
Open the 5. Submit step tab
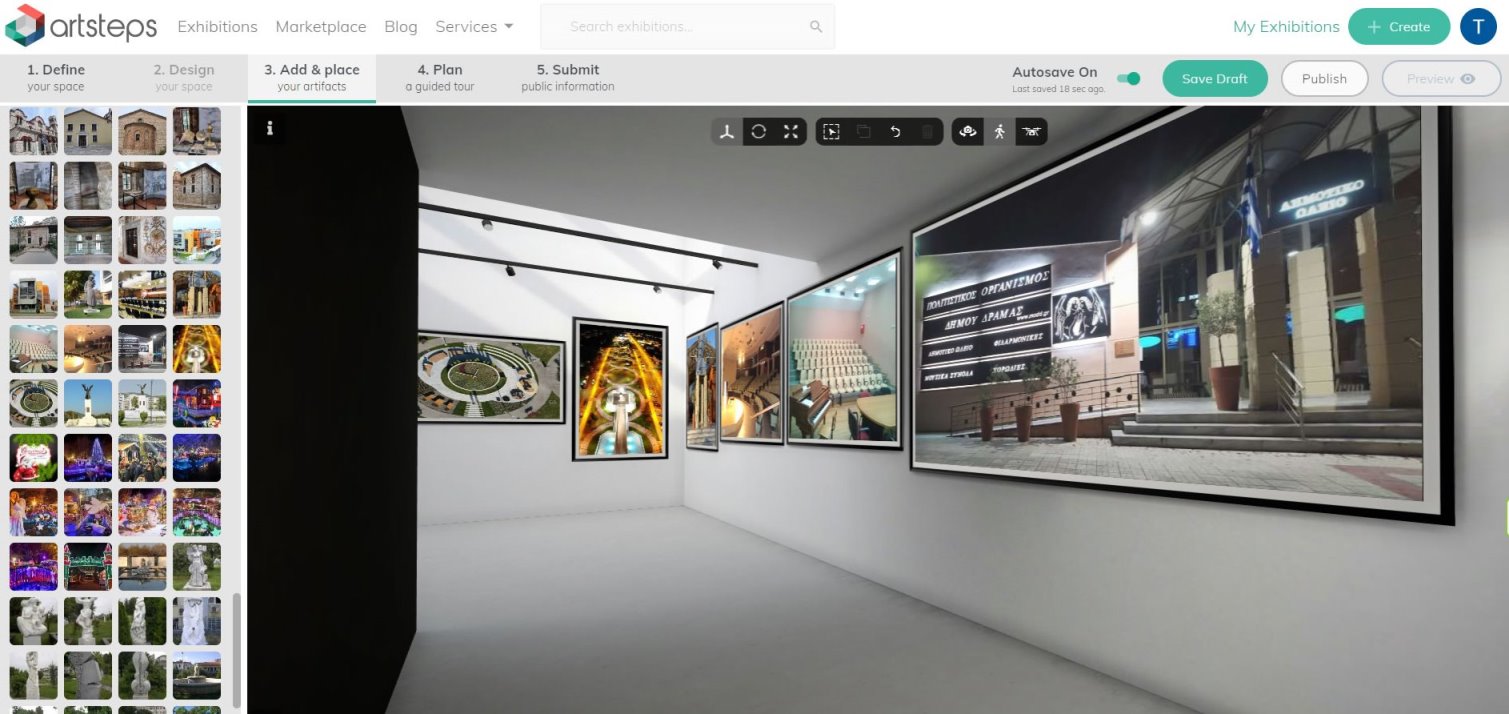pos(567,78)
